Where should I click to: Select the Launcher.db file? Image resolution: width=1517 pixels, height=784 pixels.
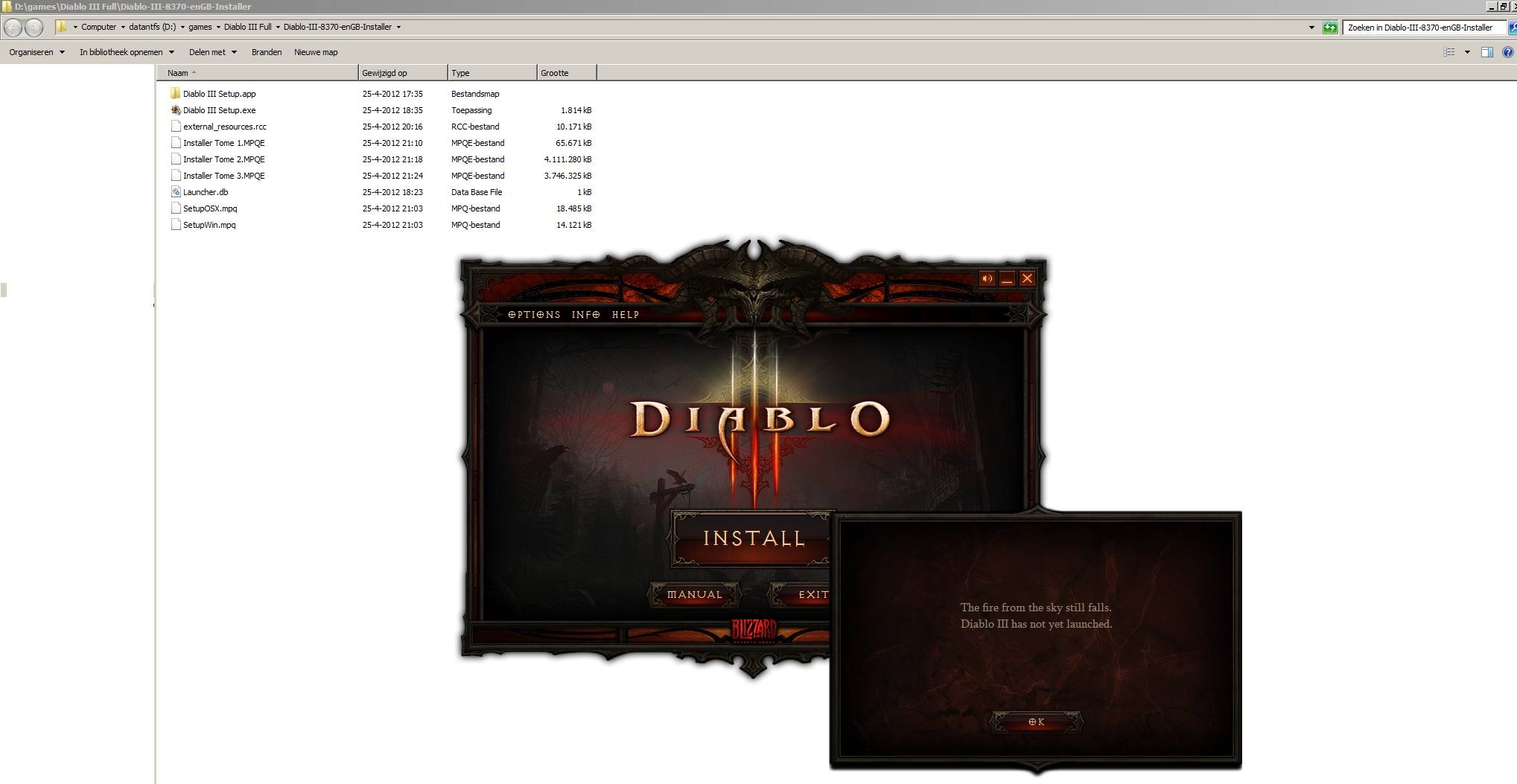coord(206,192)
